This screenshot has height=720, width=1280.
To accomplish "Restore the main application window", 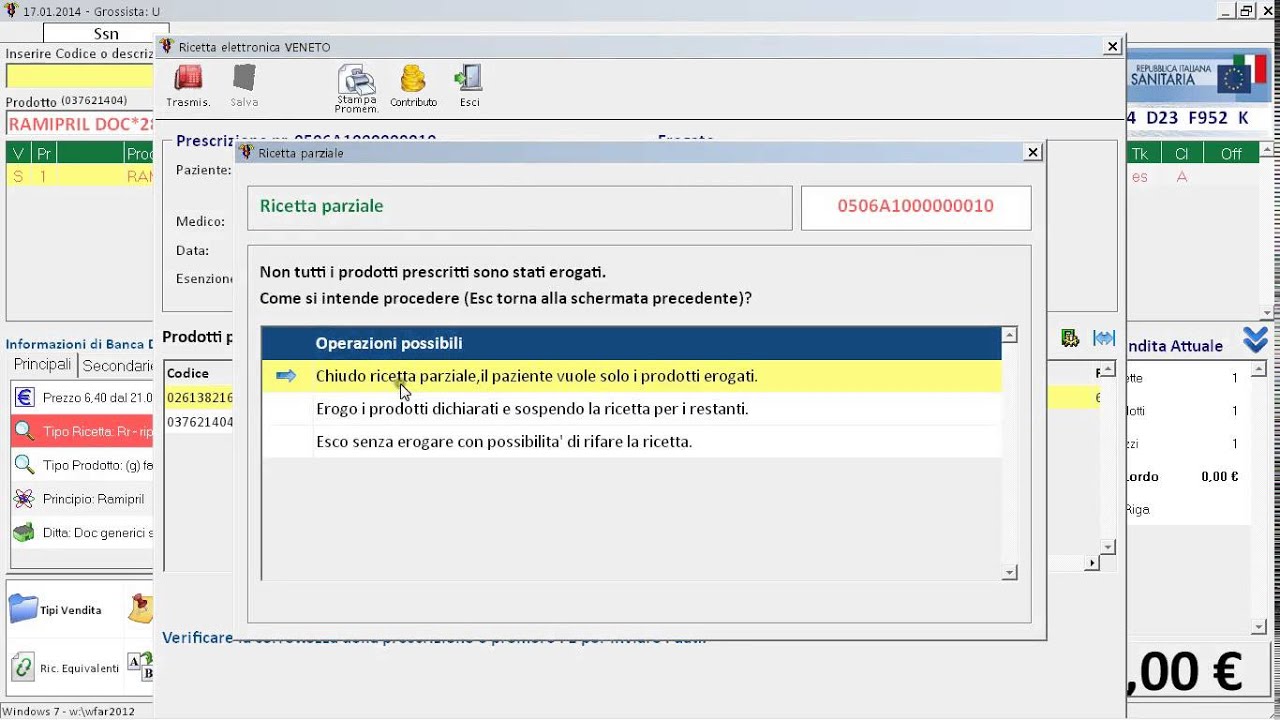I will click(1246, 10).
